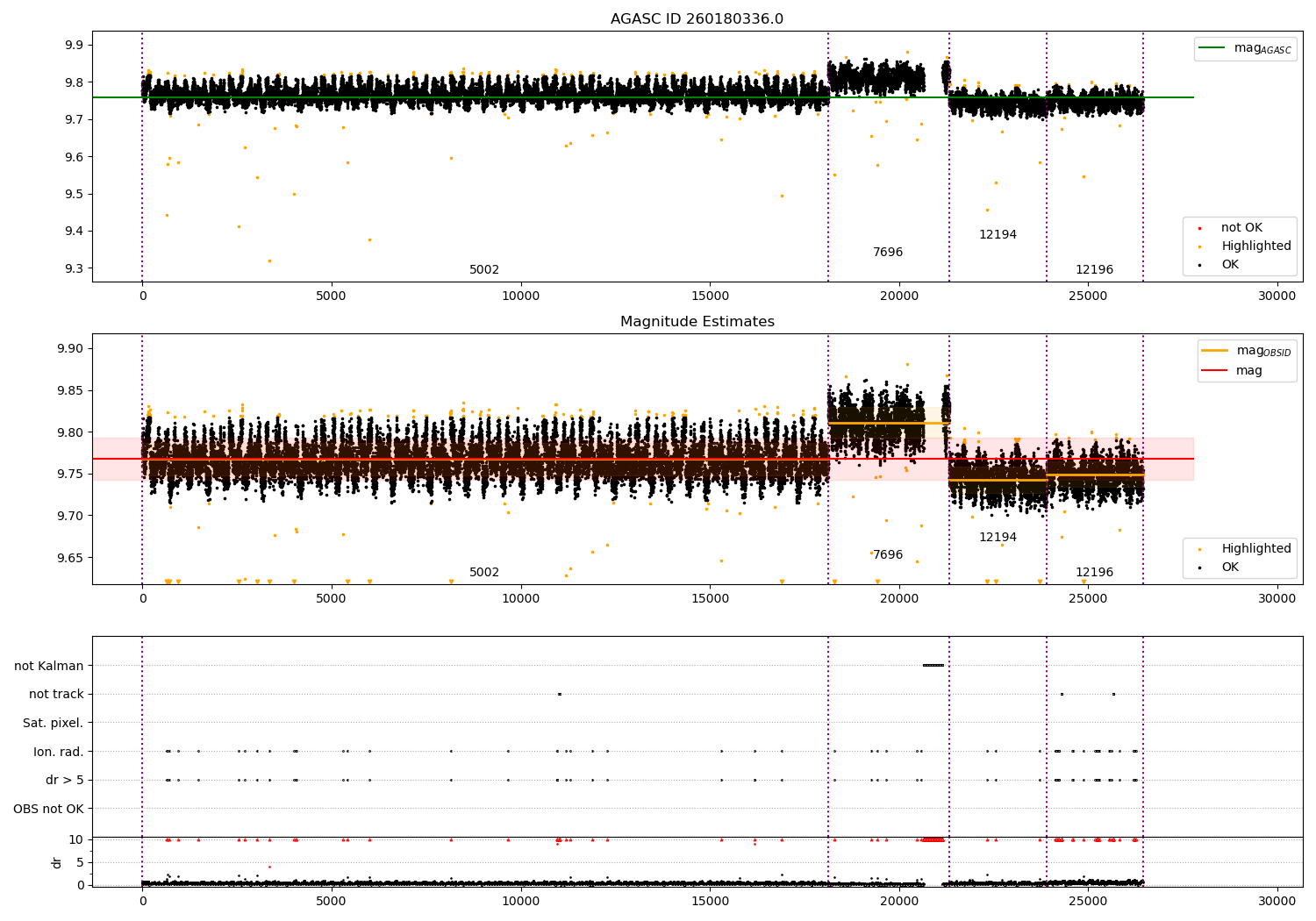Click OBSID label 12194 in the top plot
This screenshot has height=921, width=1316.
tap(998, 235)
